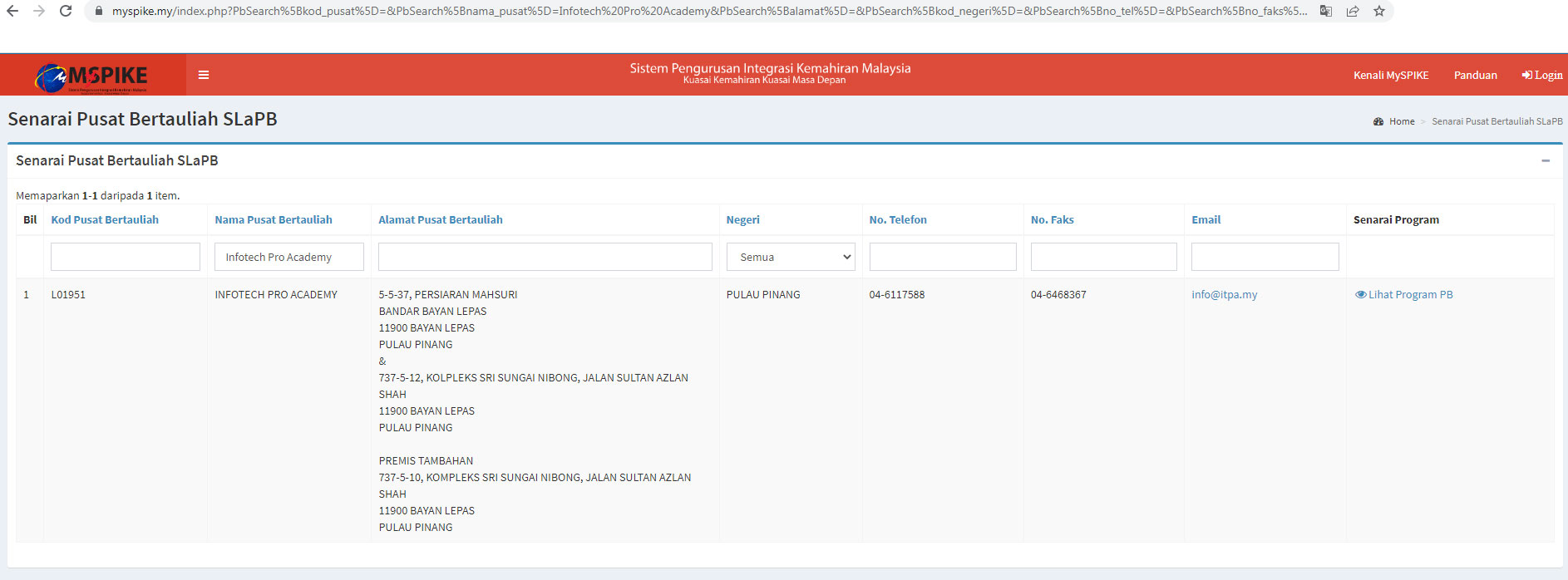Sort by Negeri column header
Viewport: 1568px width, 580px height.
[743, 219]
